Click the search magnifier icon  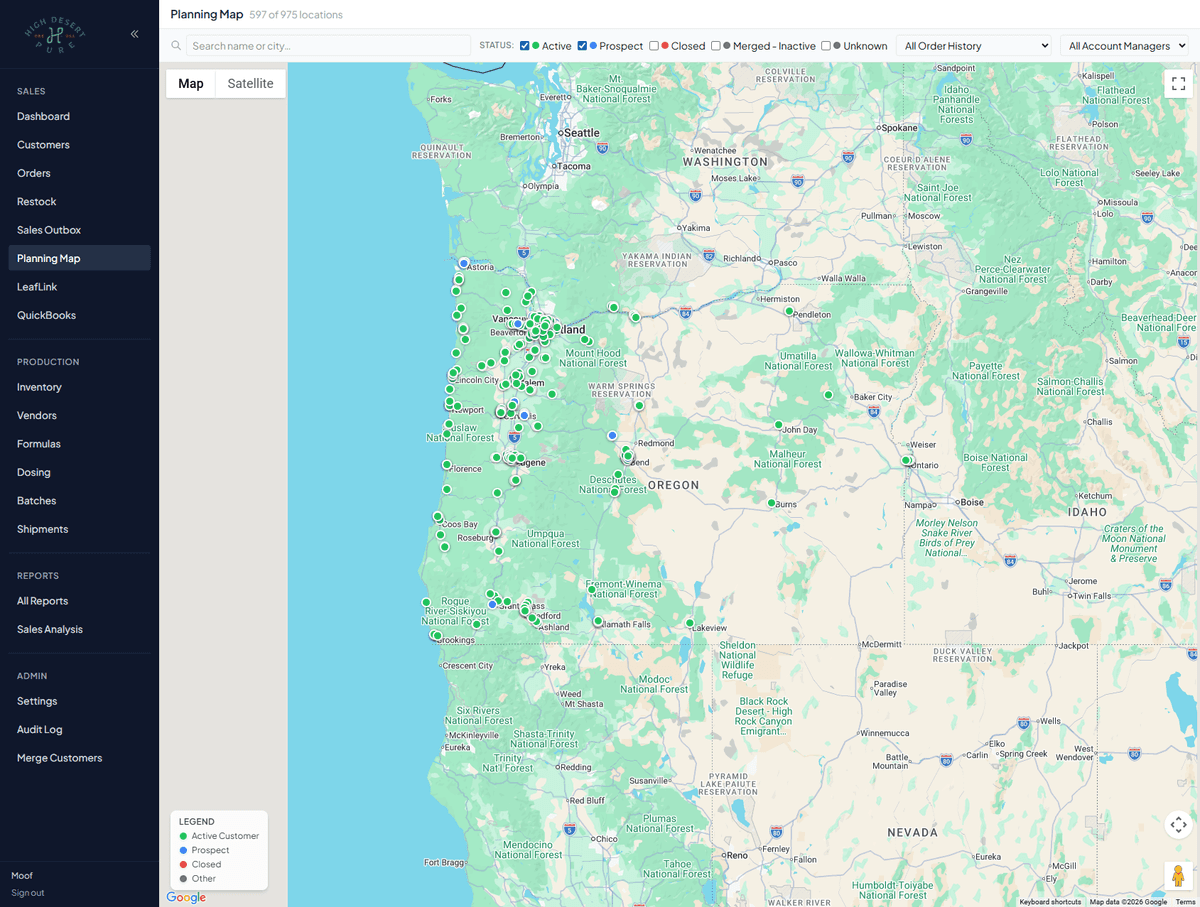click(174, 45)
